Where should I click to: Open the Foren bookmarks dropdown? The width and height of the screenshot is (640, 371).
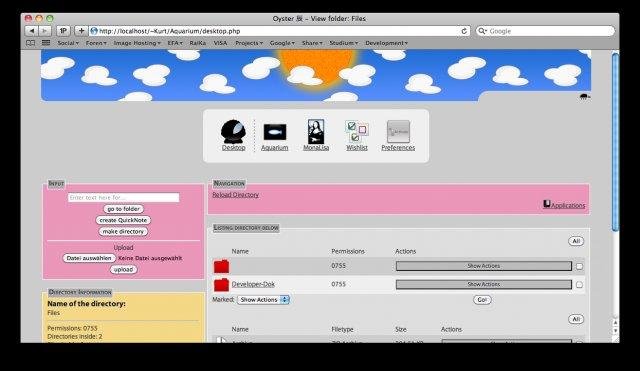coord(96,43)
